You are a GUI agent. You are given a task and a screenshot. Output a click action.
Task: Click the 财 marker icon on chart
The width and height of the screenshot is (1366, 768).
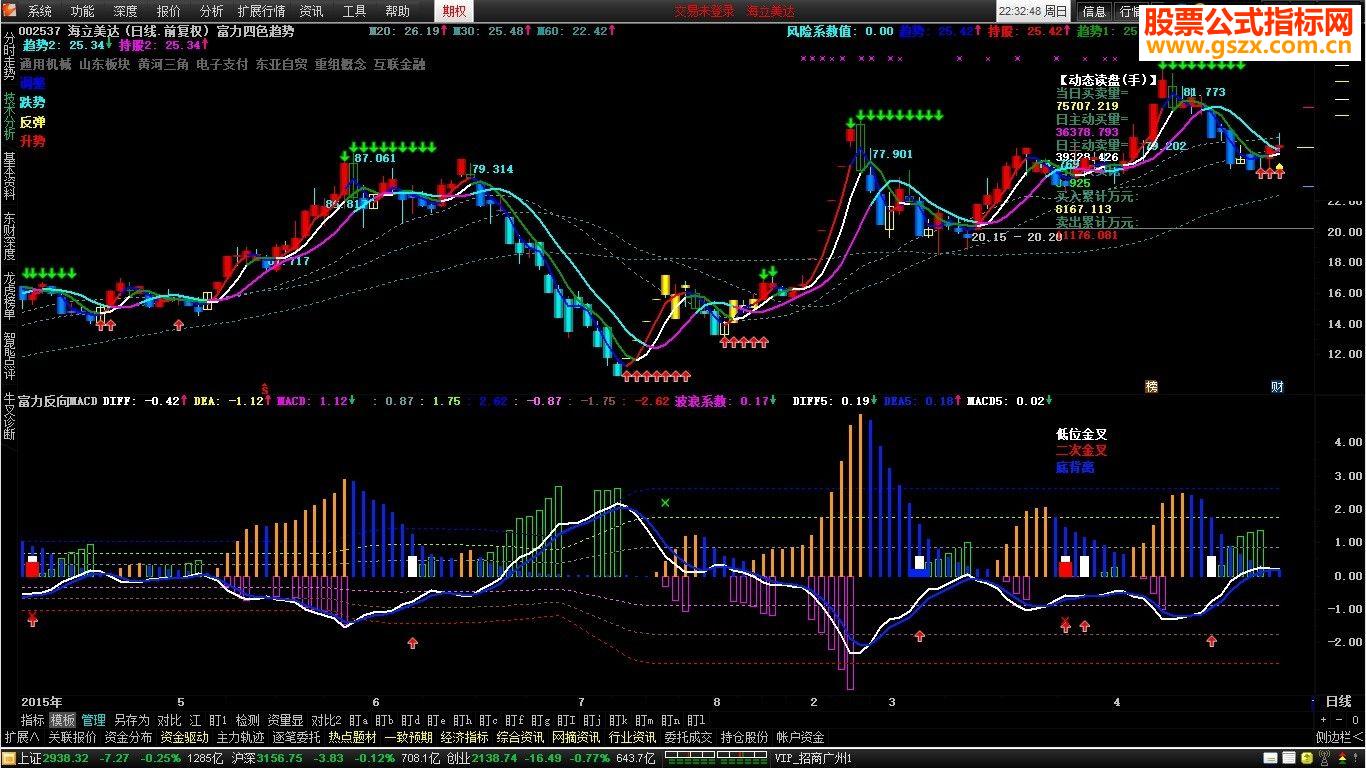[x=1277, y=386]
